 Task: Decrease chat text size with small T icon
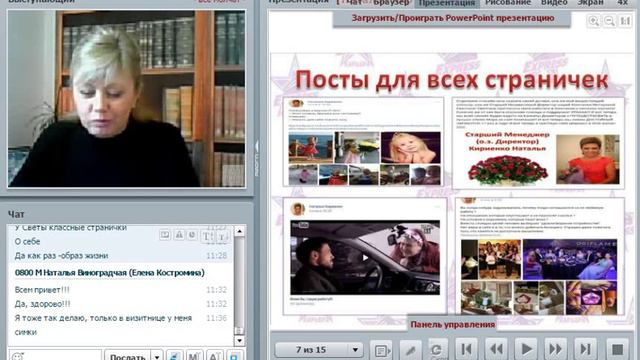pyautogui.click(x=222, y=236)
